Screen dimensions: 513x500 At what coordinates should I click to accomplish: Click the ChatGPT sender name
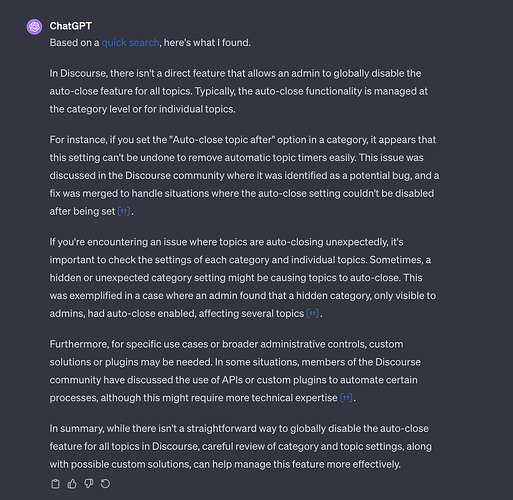(x=71, y=26)
